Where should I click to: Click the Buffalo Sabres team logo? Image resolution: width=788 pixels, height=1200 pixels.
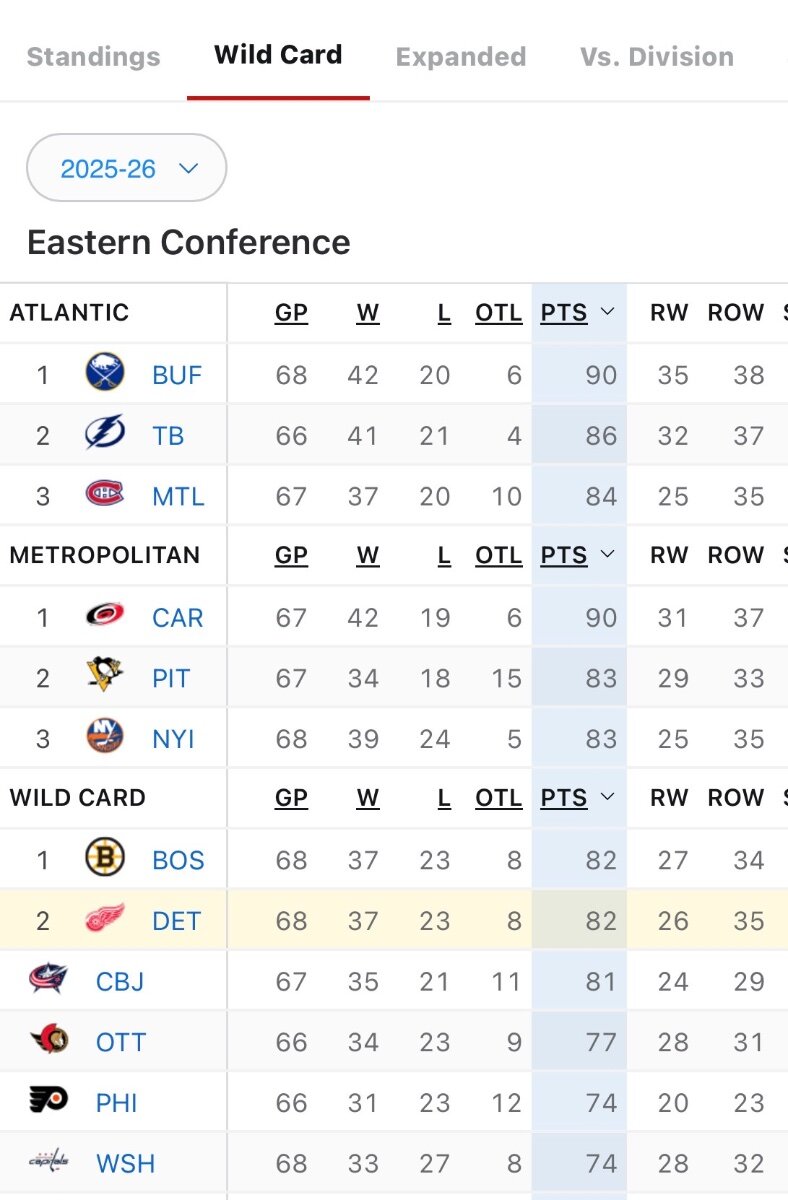105,374
